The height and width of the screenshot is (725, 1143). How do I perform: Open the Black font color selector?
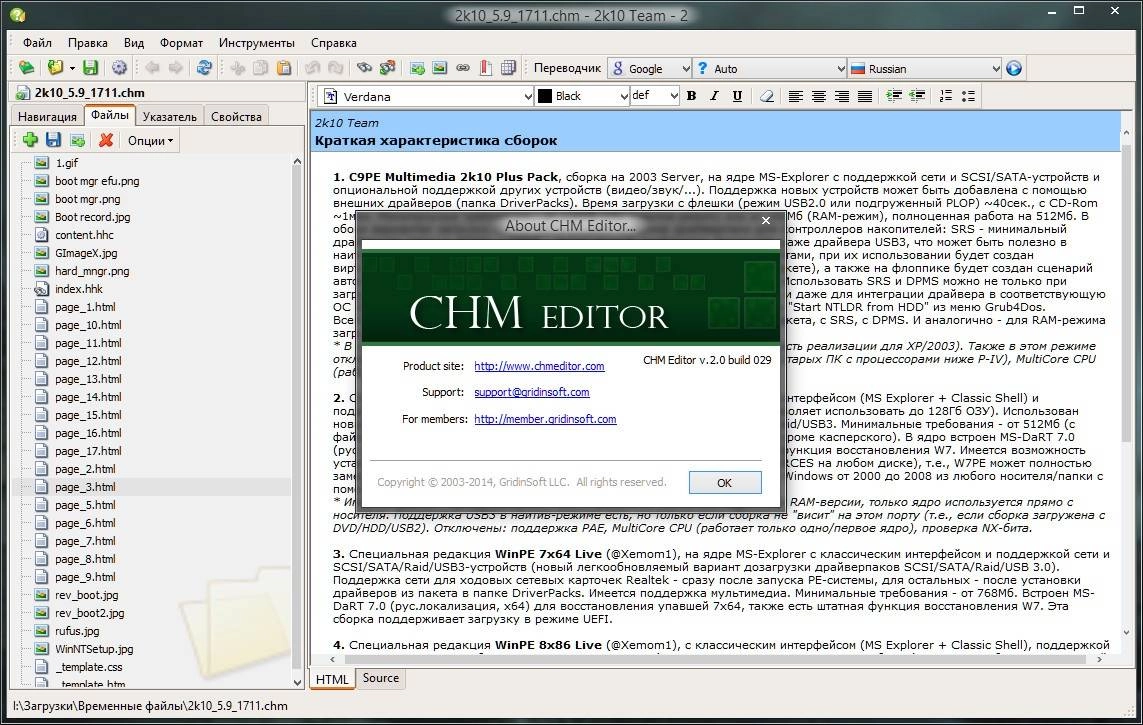pyautogui.click(x=582, y=96)
